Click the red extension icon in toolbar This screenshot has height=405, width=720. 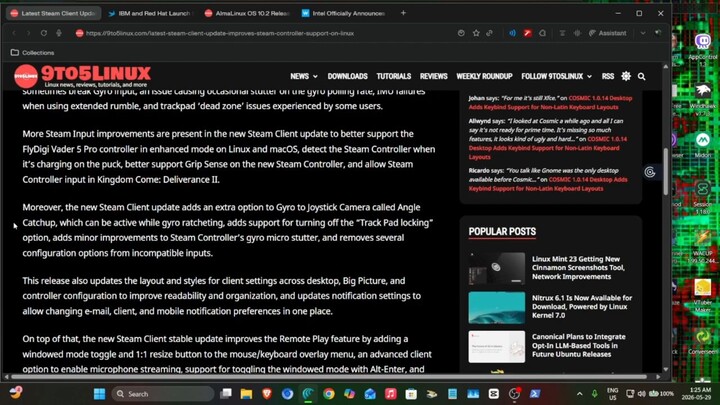click(528, 33)
